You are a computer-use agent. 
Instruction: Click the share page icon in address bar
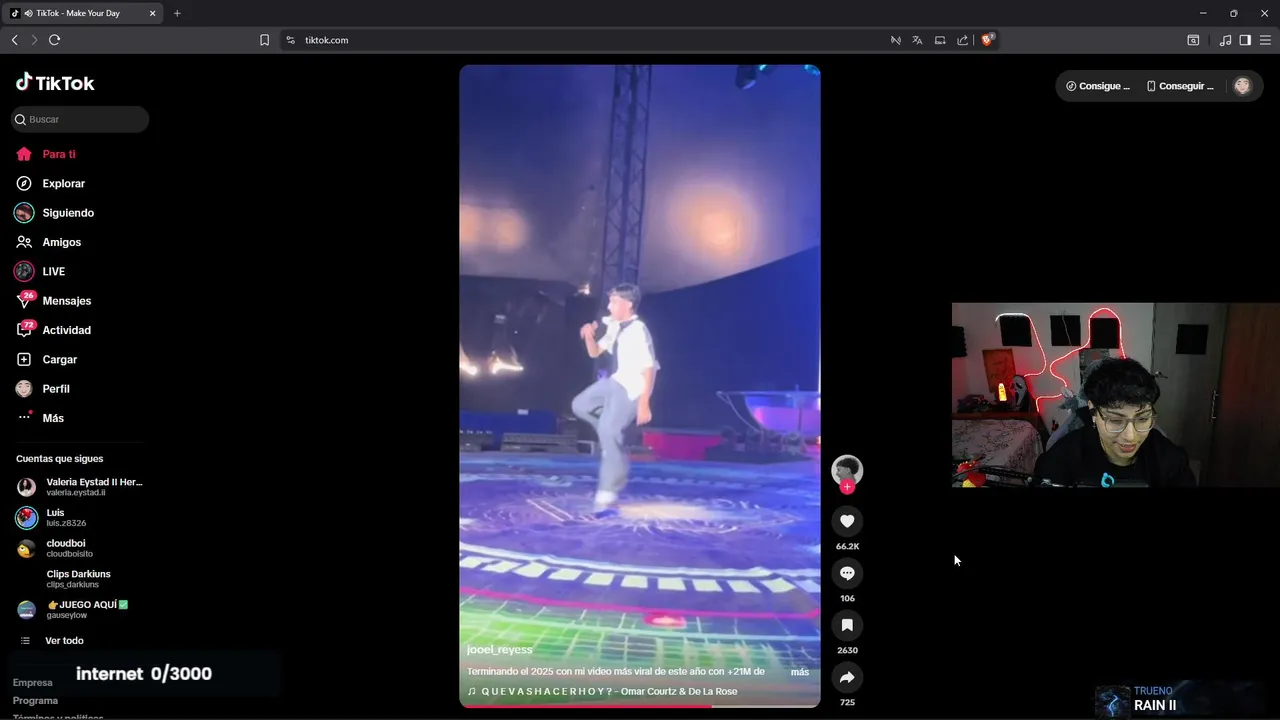pos(962,40)
